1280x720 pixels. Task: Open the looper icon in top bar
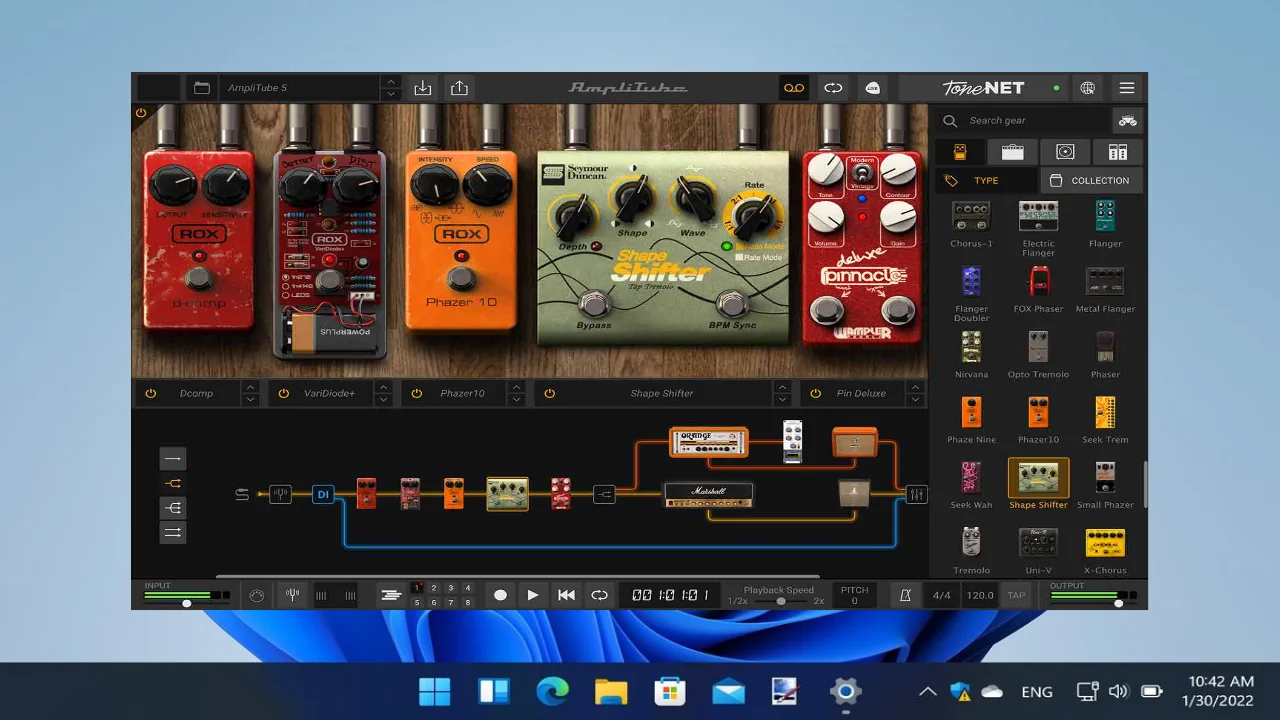pyautogui.click(x=833, y=88)
